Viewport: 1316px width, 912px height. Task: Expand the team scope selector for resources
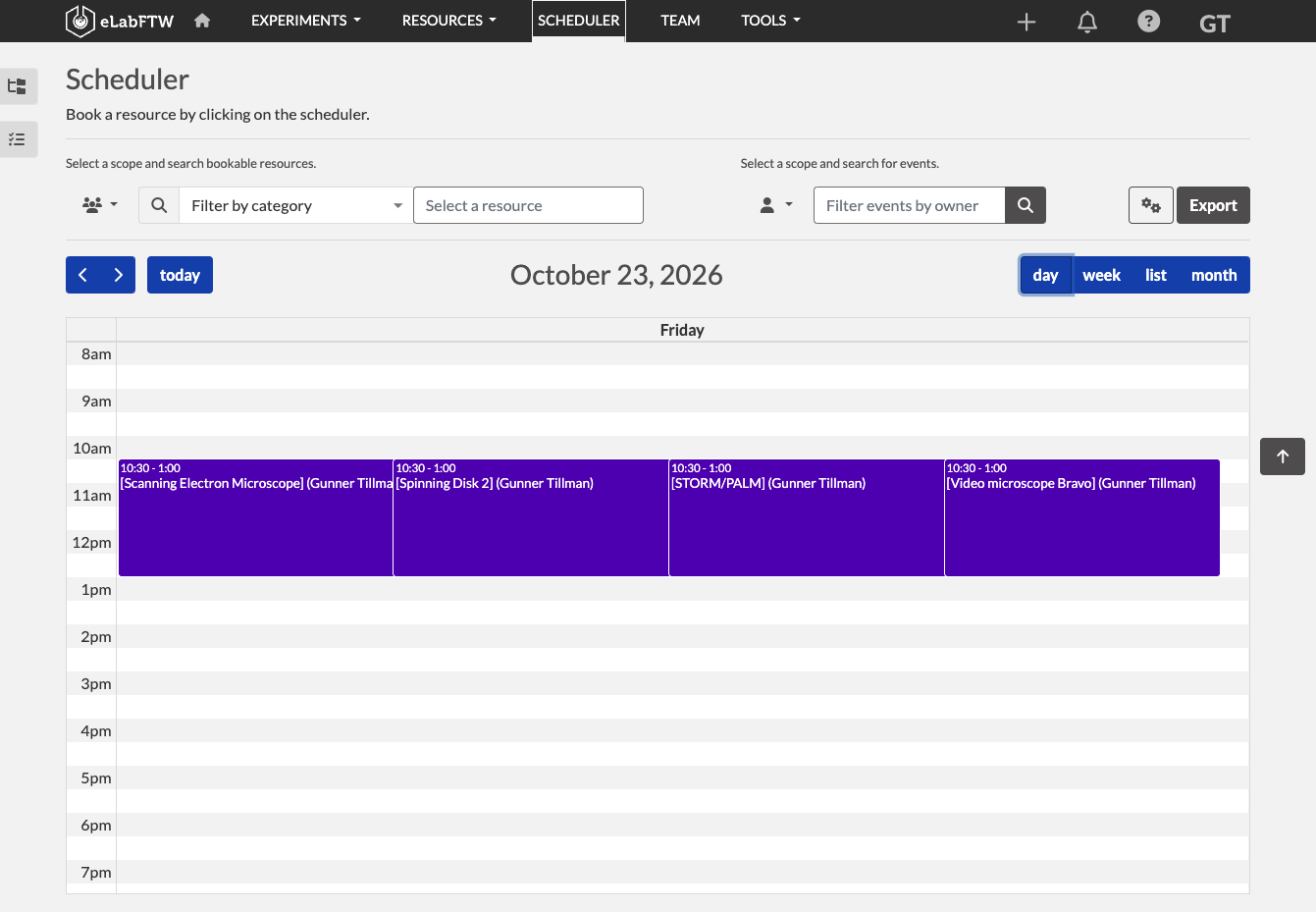(100, 205)
